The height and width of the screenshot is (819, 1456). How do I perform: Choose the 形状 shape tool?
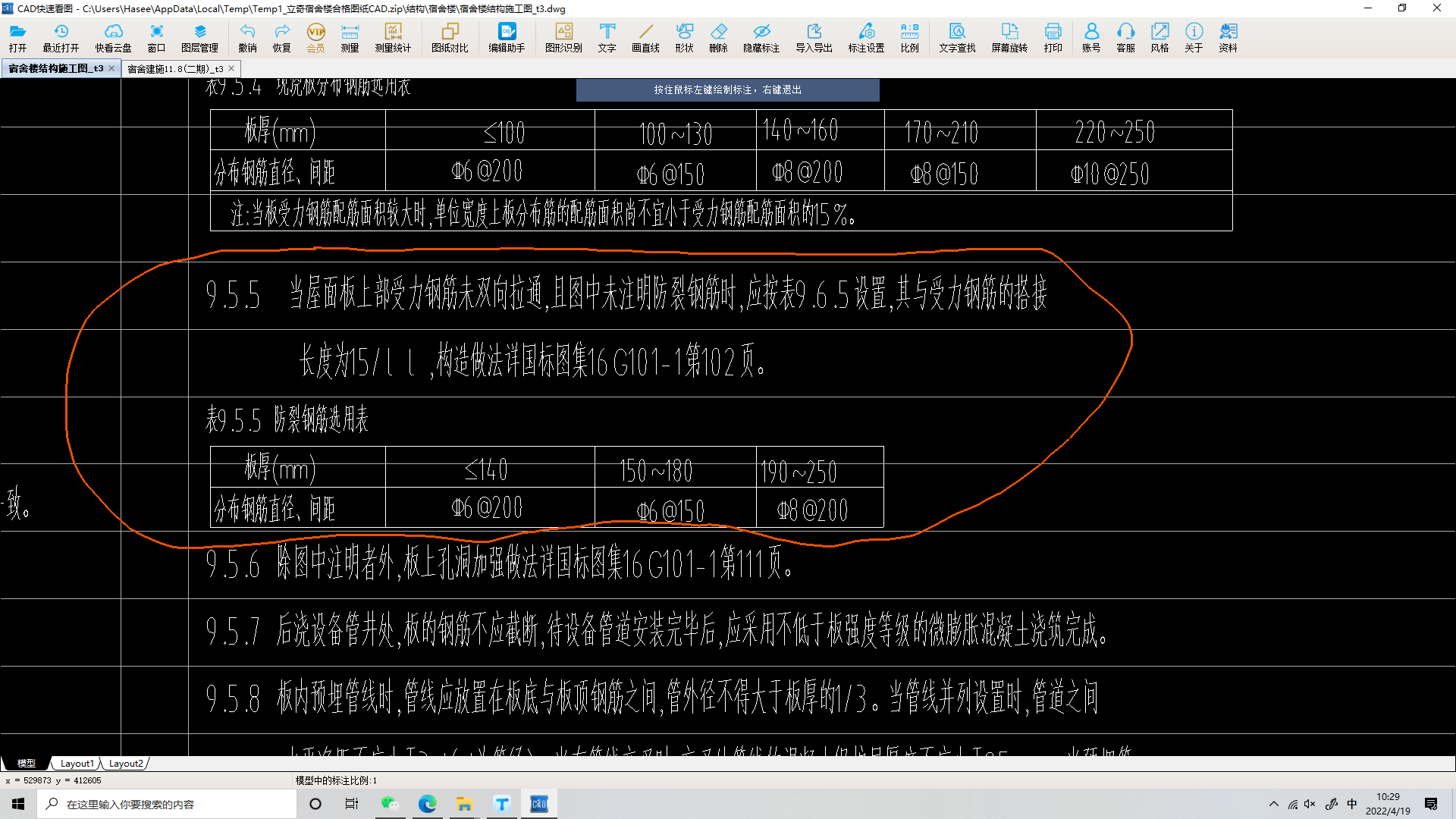coord(684,37)
